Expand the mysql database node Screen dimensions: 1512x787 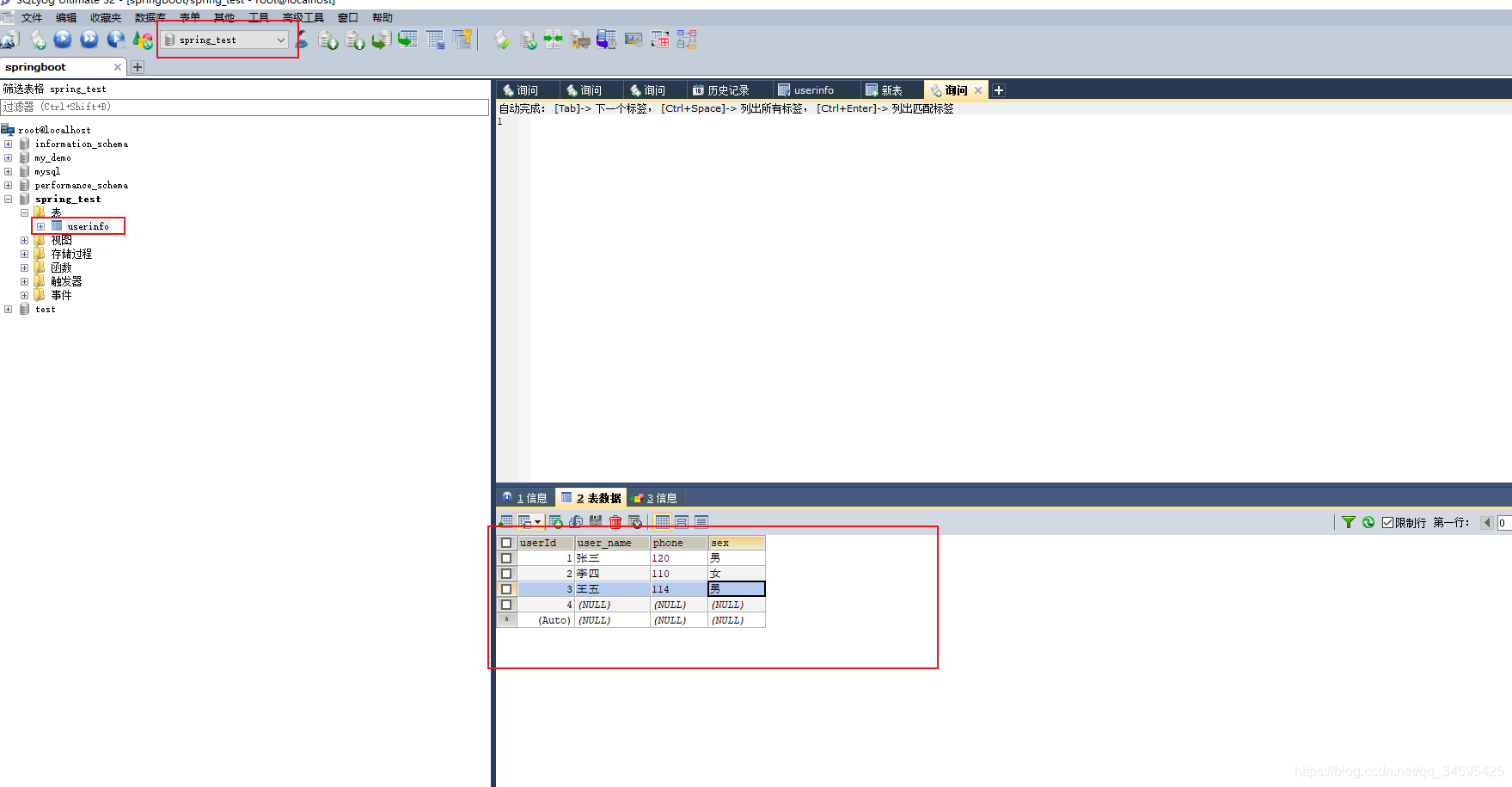(x=9, y=171)
